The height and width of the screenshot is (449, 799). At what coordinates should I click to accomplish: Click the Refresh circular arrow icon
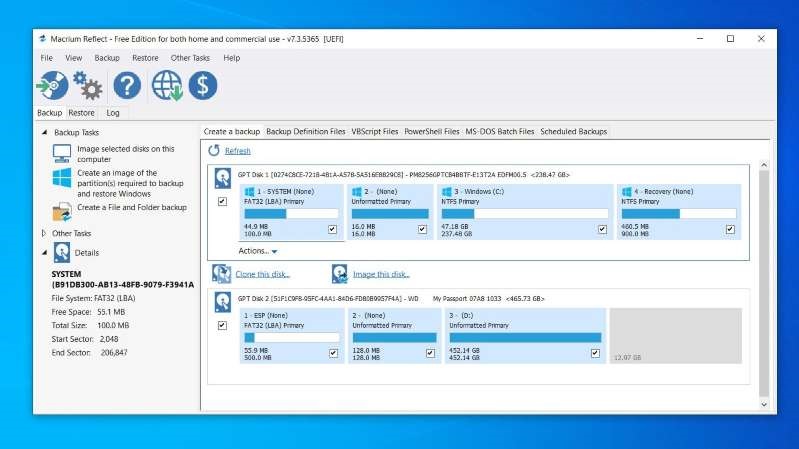pos(214,150)
